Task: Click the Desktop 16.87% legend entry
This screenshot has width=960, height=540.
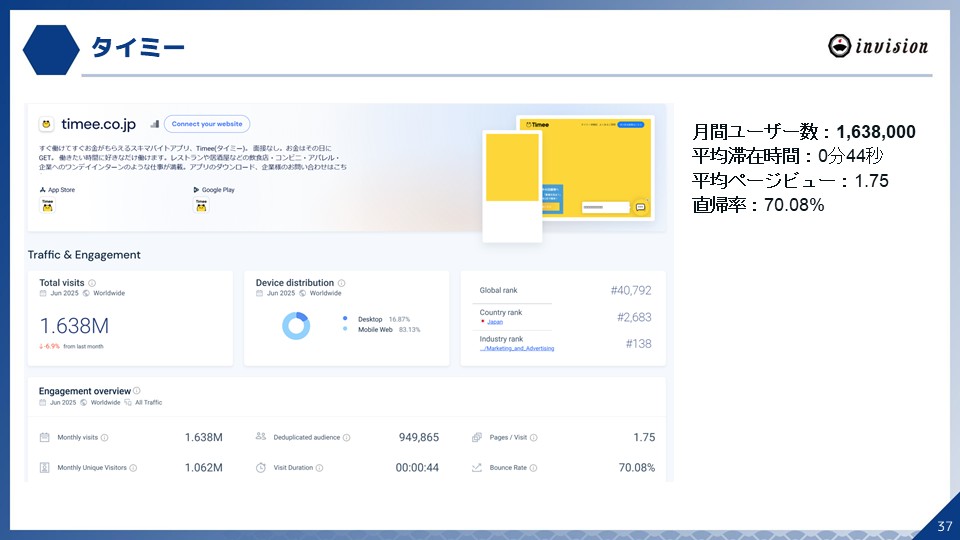Action: pos(376,319)
